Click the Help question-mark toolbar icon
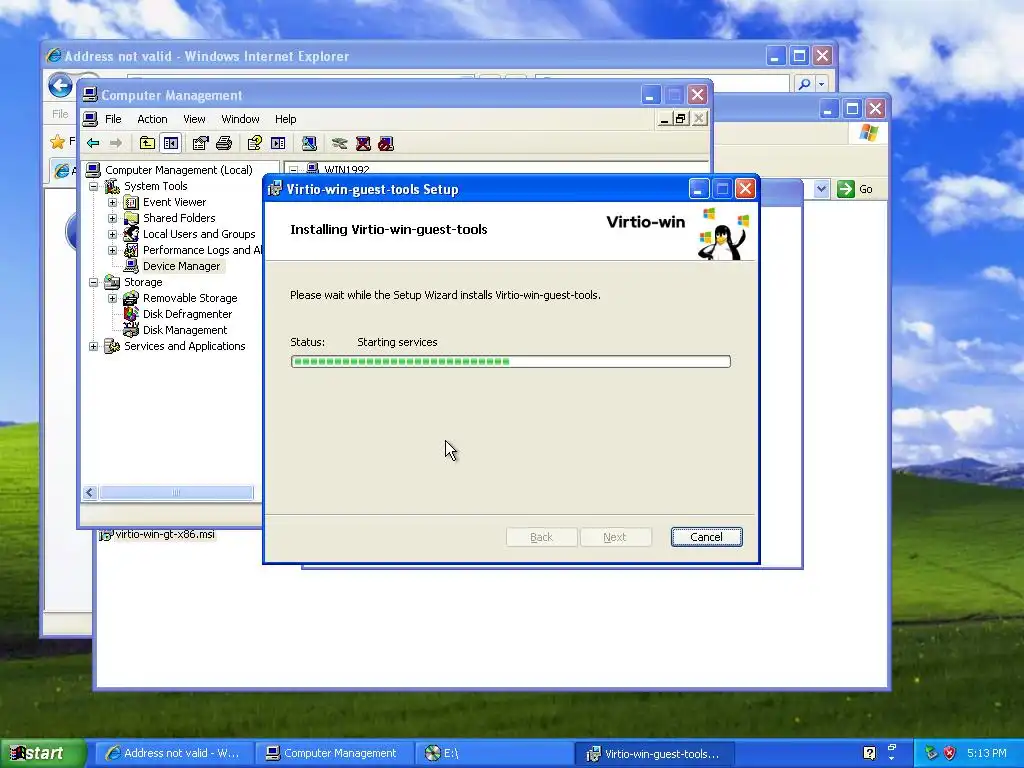This screenshot has height=768, width=1024. tap(255, 143)
